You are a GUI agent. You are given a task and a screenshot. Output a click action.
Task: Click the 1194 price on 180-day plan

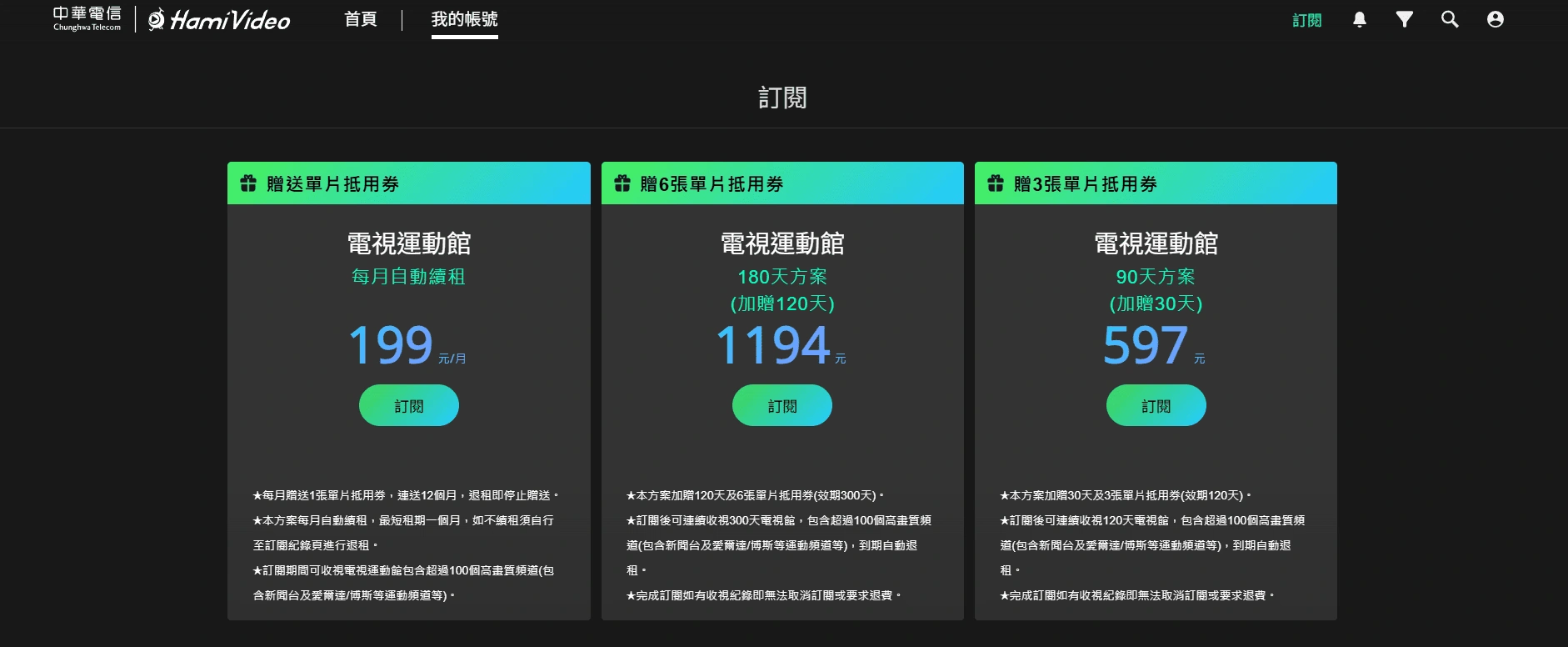[772, 345]
